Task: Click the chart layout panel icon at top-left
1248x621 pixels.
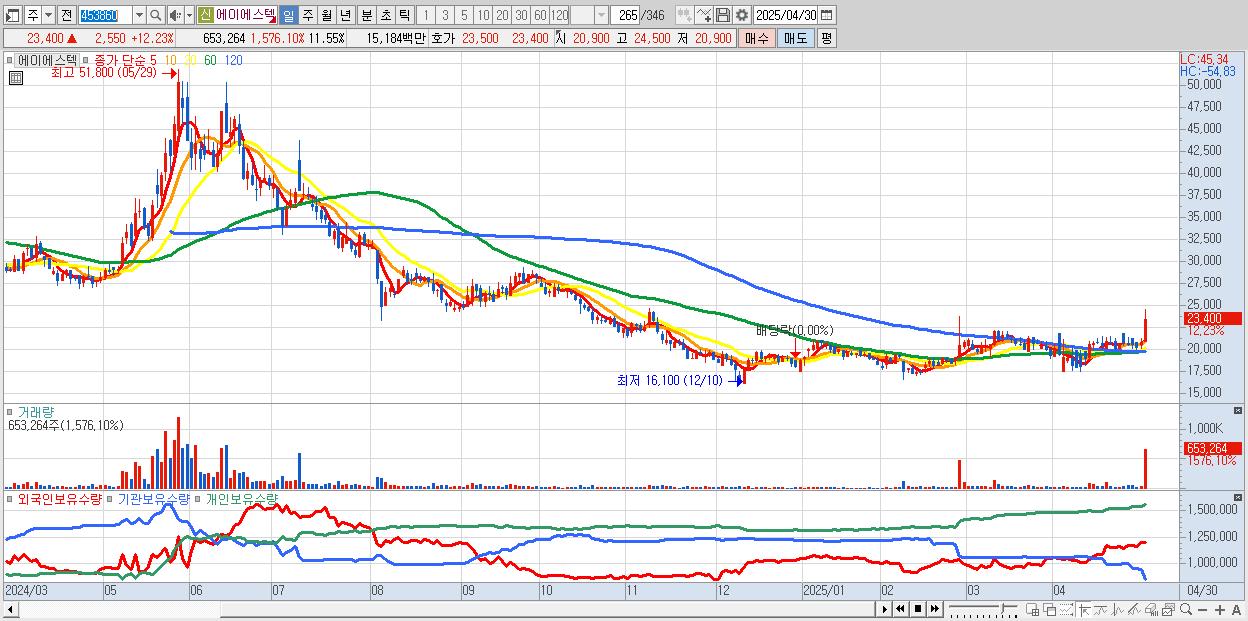Action: [x=12, y=15]
